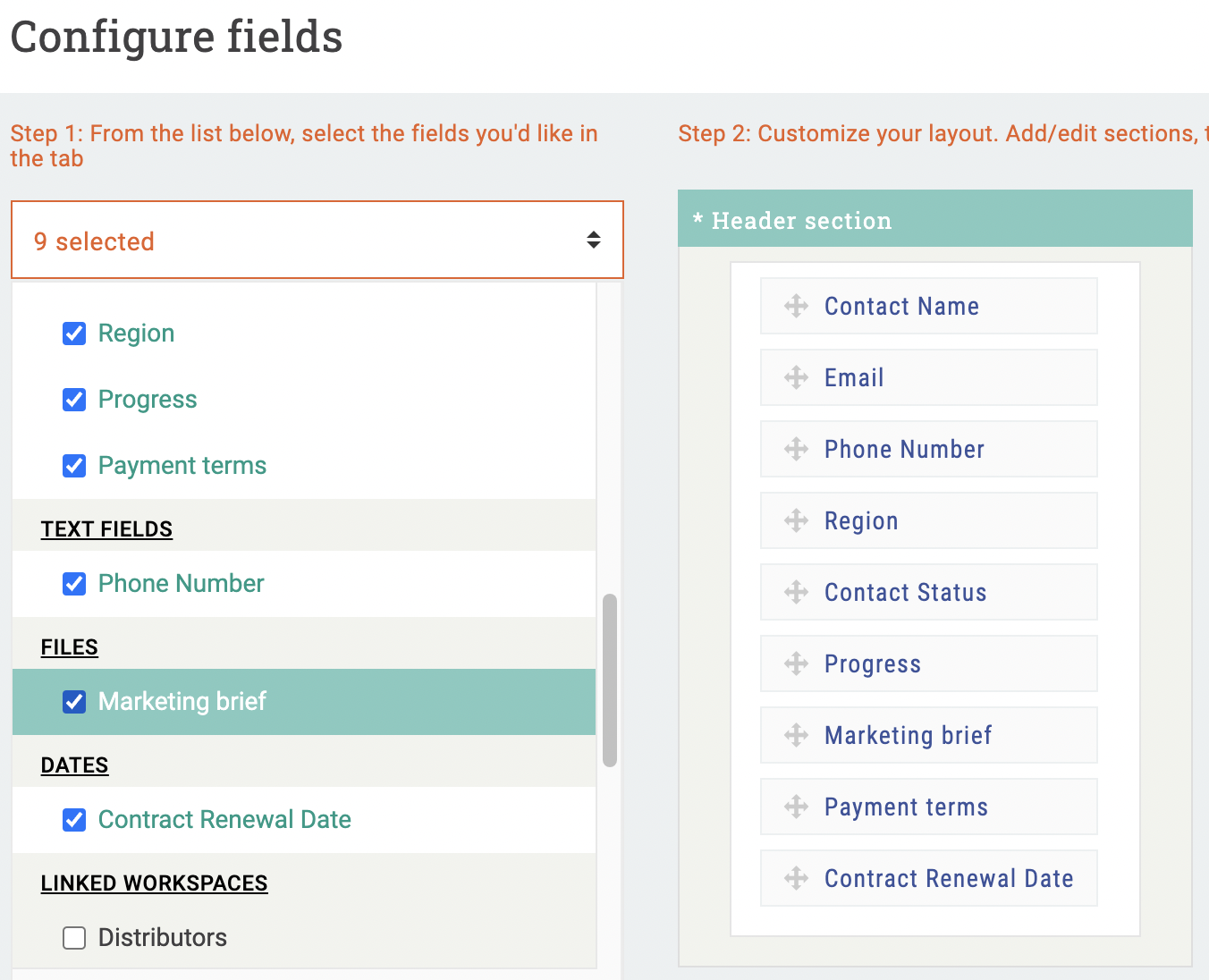
Task: Enable the Distributors checkbox
Action: point(74,938)
